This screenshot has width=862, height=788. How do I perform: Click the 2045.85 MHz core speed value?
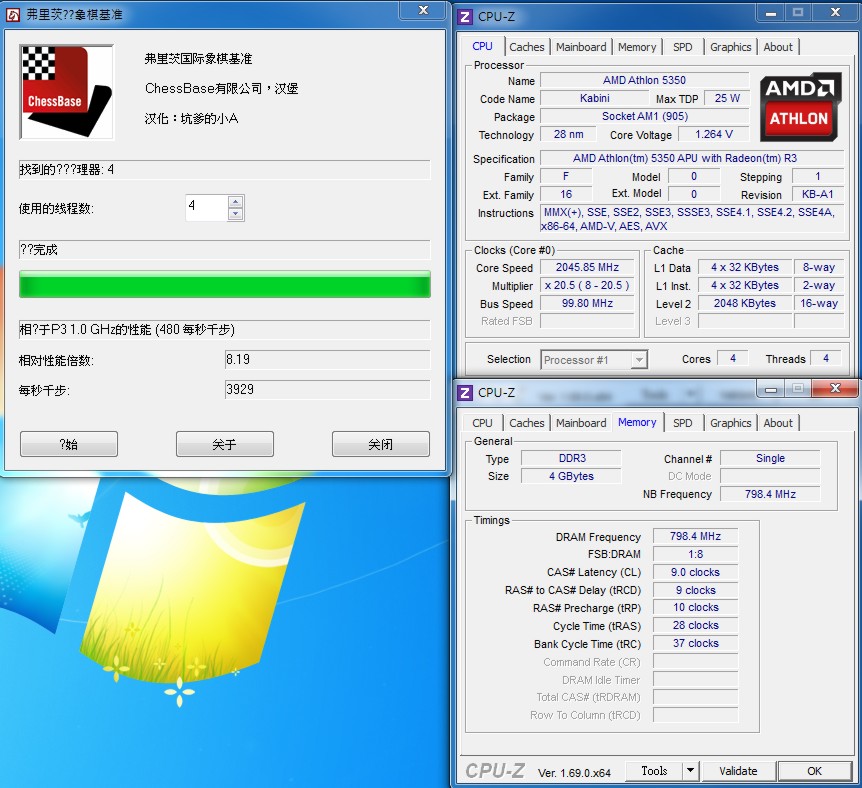pyautogui.click(x=587, y=268)
